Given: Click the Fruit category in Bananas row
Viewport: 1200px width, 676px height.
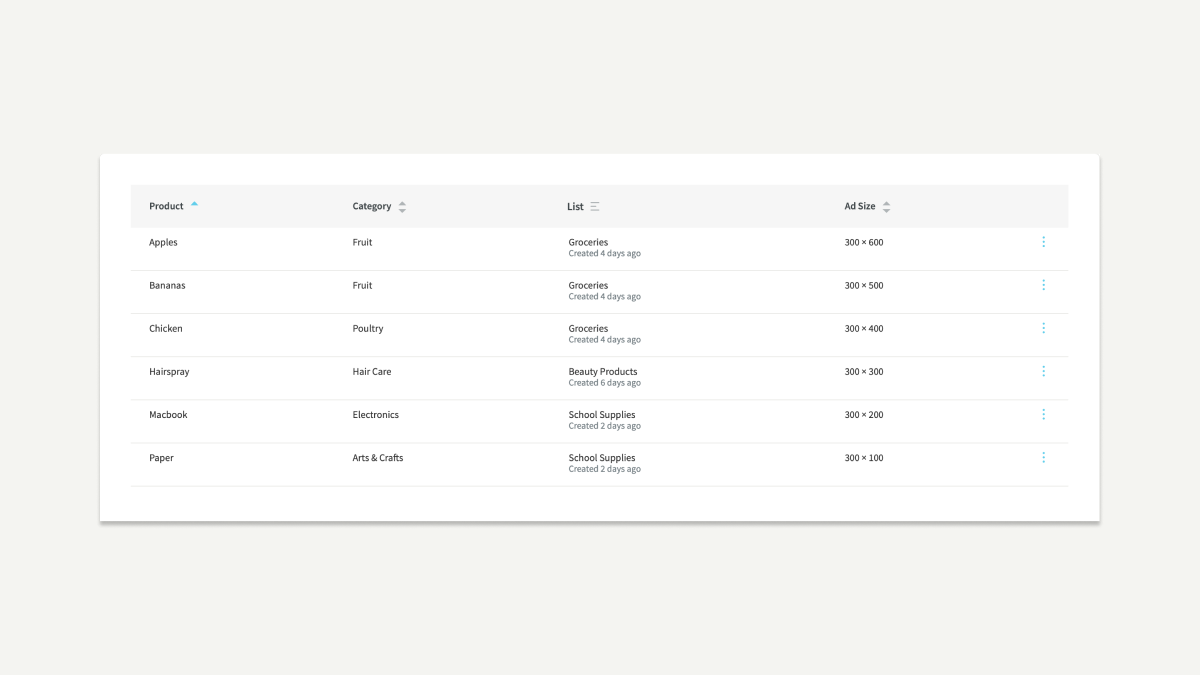Looking at the screenshot, I should click(362, 285).
